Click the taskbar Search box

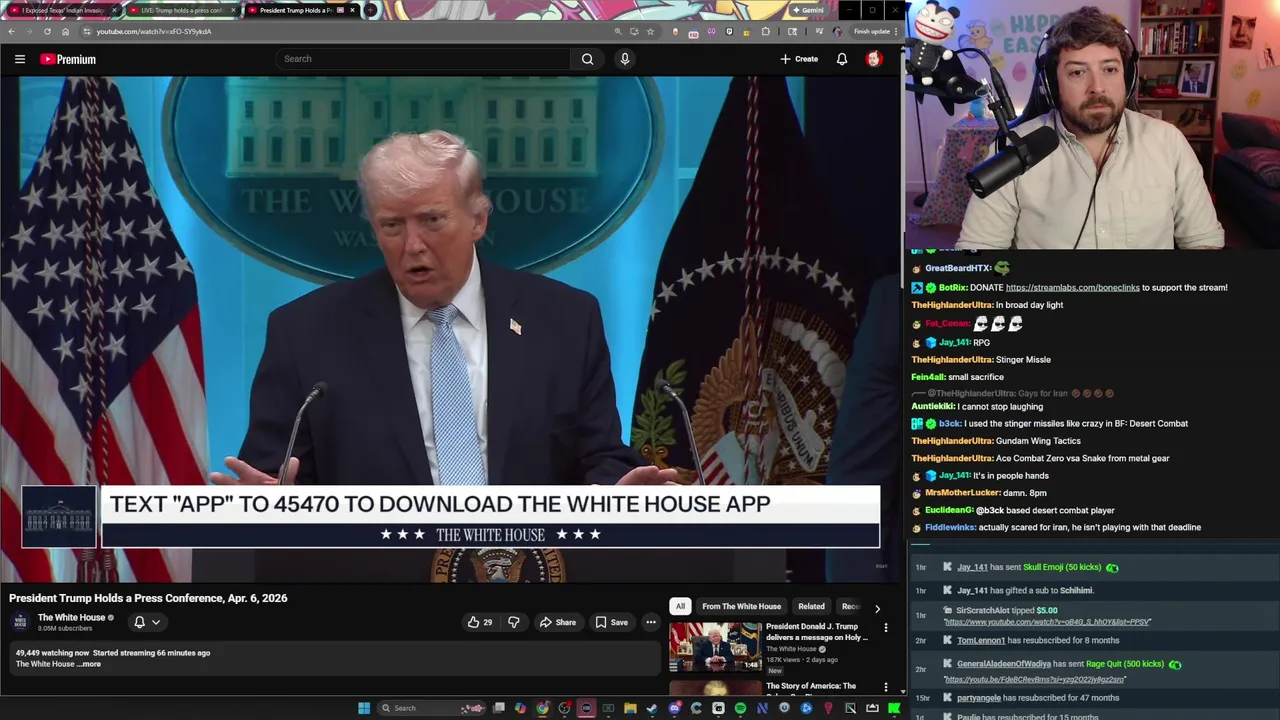433,708
